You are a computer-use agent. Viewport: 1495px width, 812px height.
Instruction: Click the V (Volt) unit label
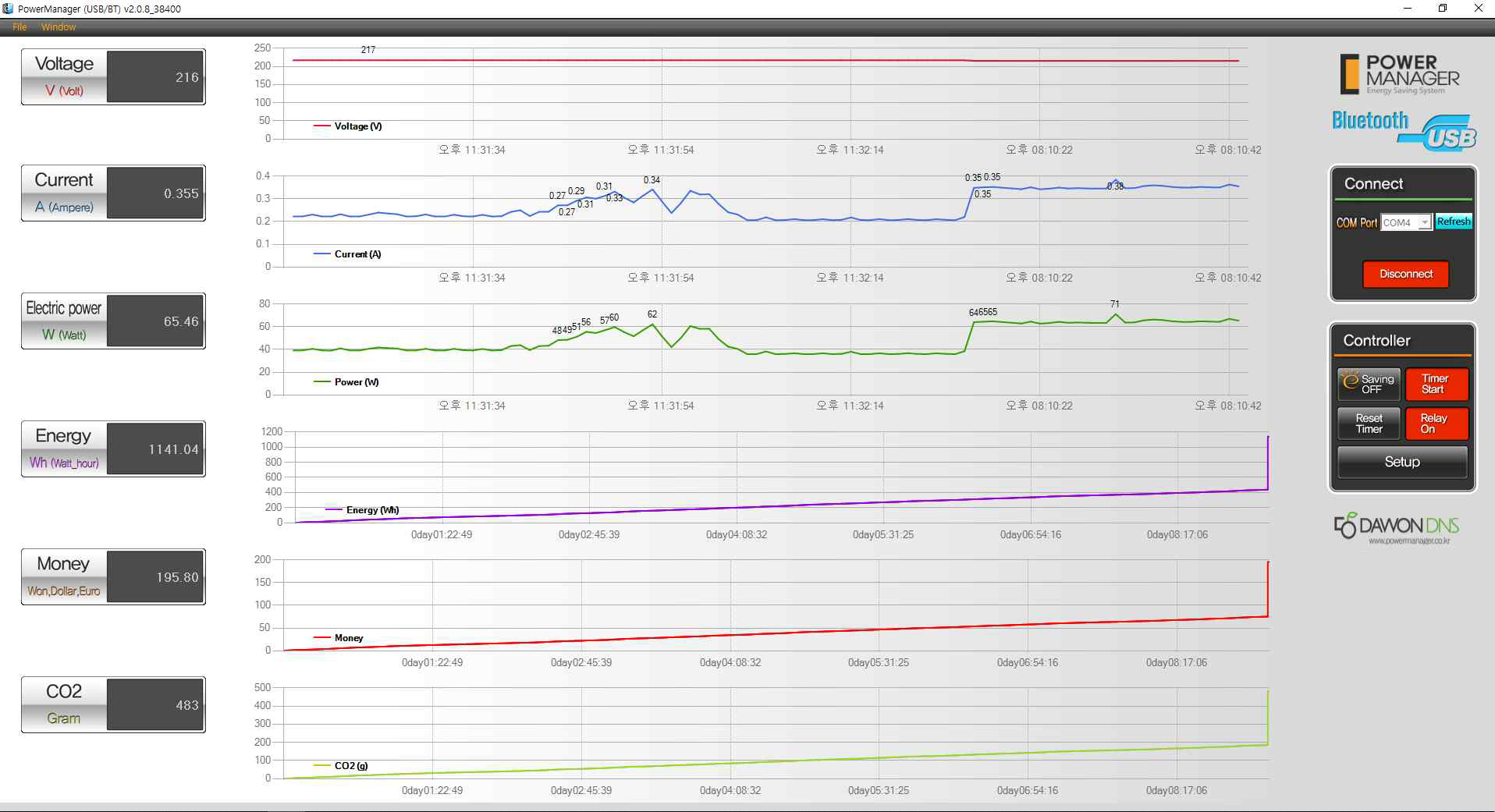(64, 90)
